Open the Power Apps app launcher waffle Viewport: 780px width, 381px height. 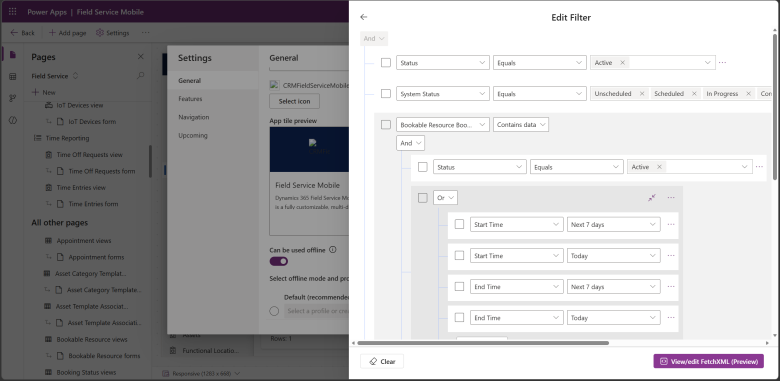pyautogui.click(x=13, y=11)
